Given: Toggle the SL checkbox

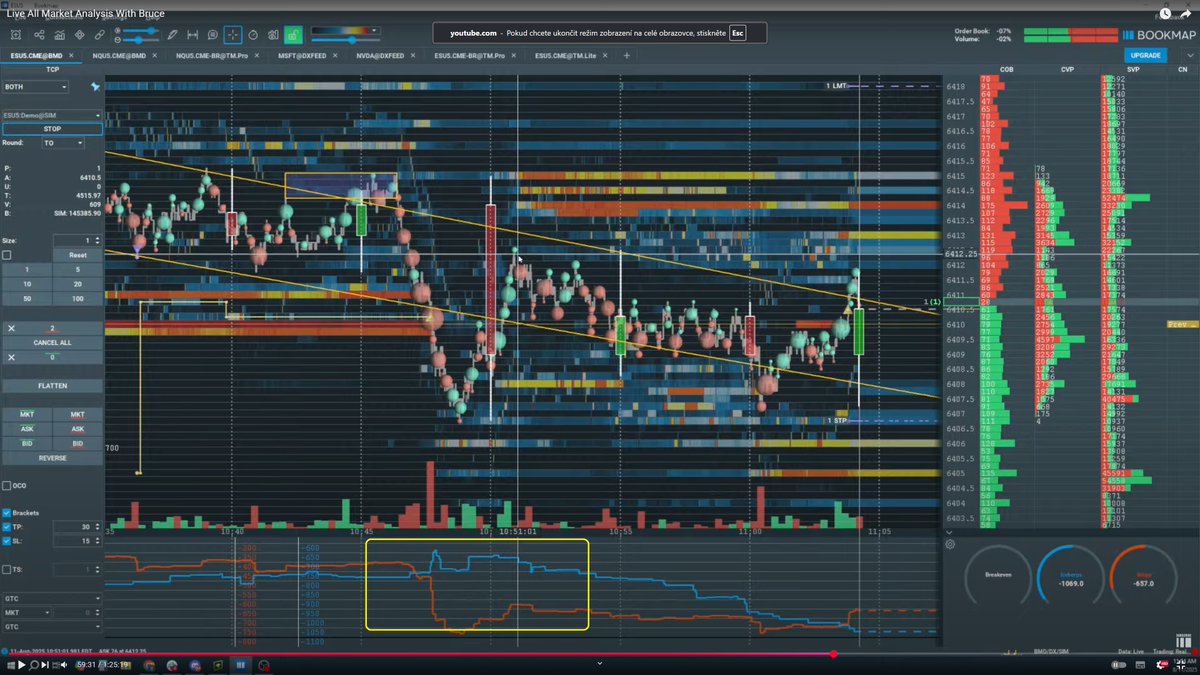Looking at the screenshot, I should pyautogui.click(x=7, y=541).
